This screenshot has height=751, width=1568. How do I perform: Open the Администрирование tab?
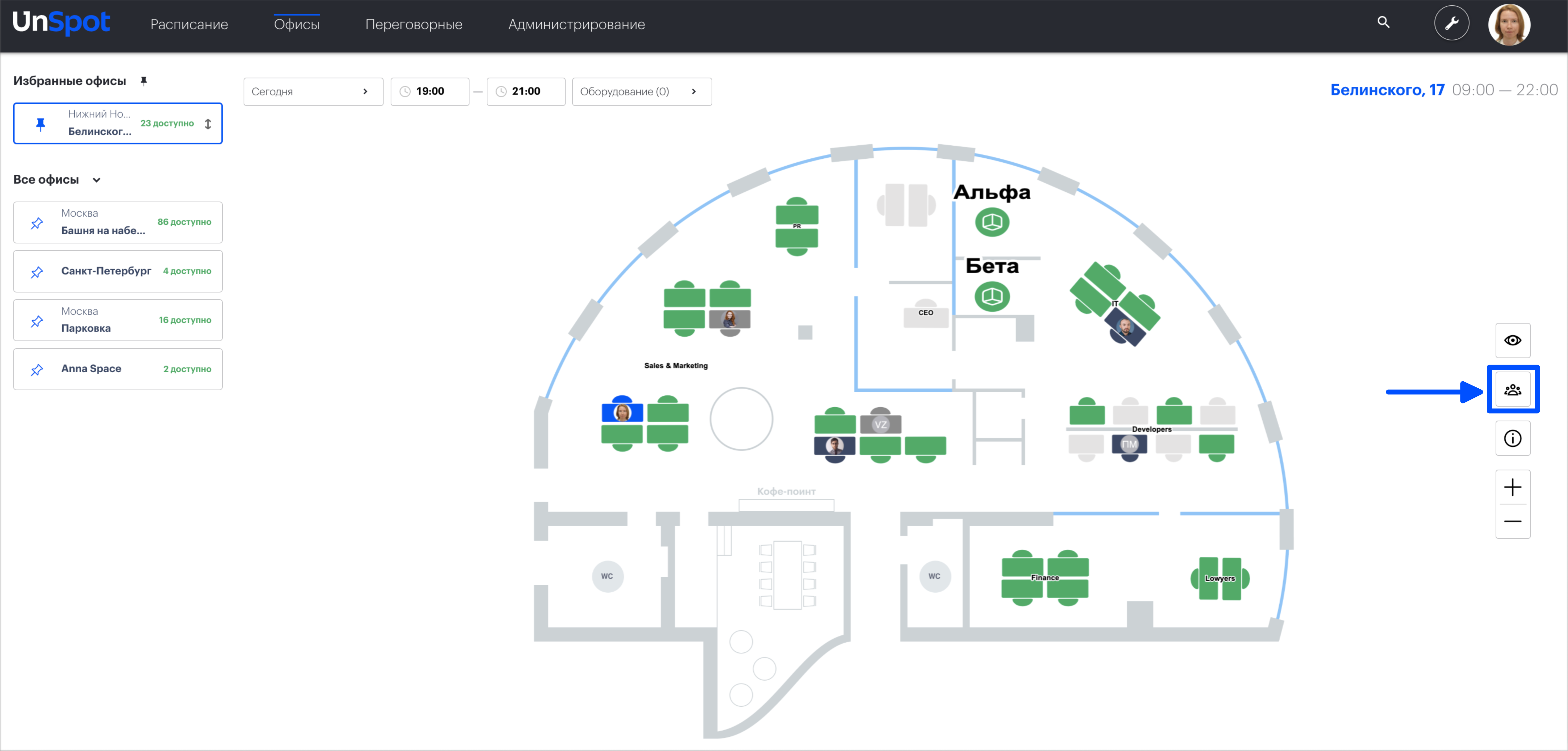576,24
